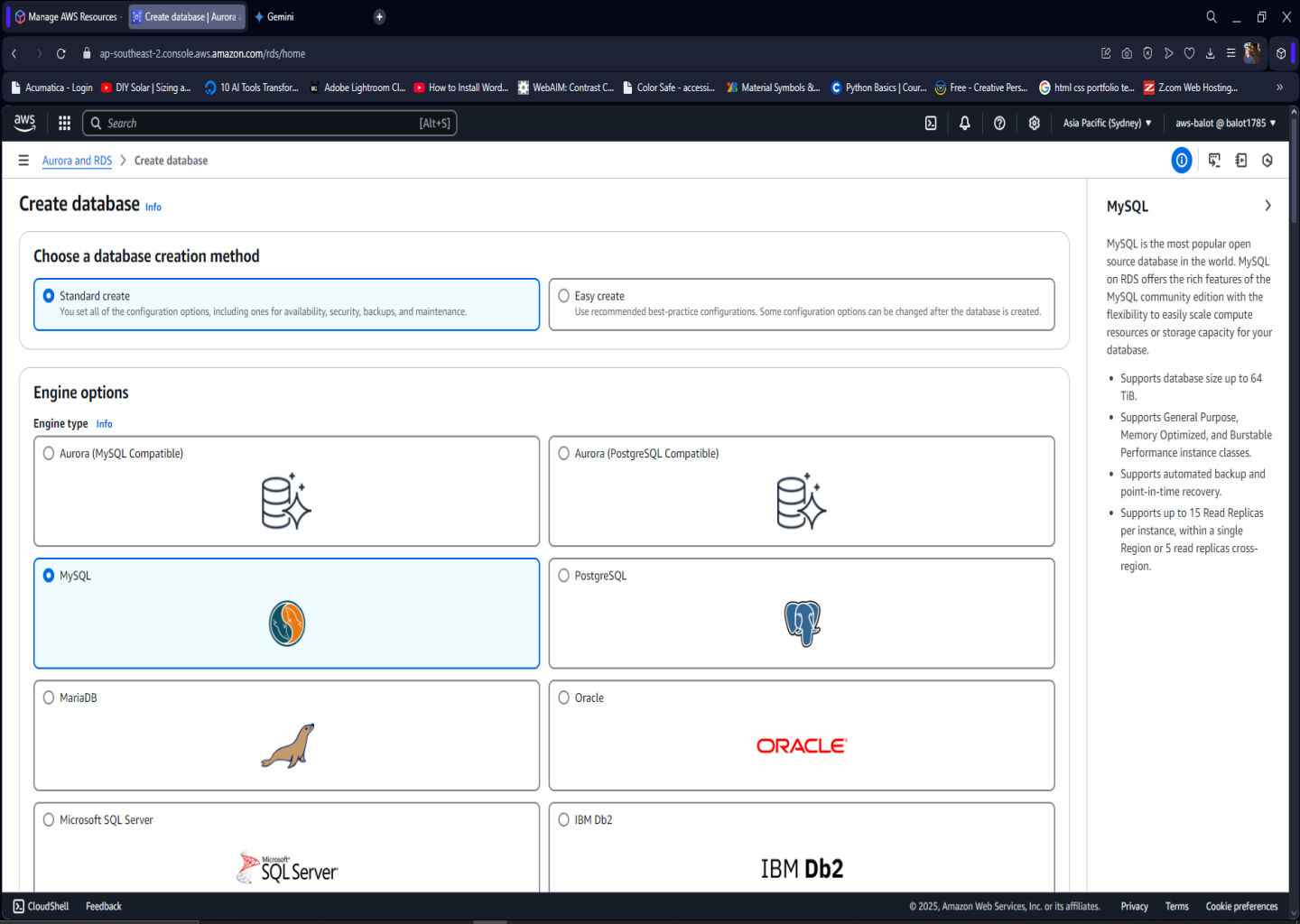Launch CloudShell from the top navigation bar
The image size is (1300, 924).
(x=931, y=124)
